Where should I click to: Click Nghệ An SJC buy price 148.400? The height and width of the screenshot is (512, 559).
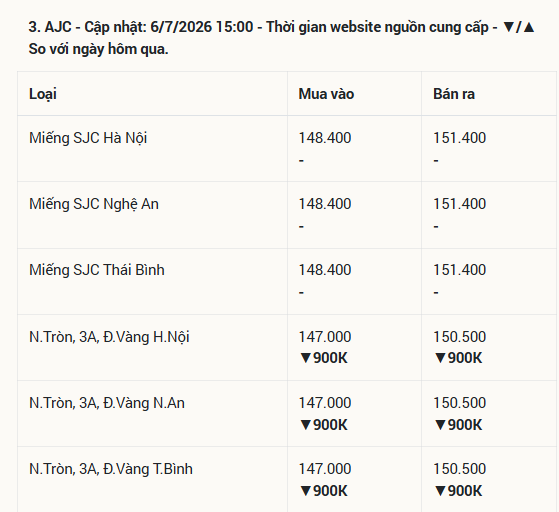[x=325, y=204]
